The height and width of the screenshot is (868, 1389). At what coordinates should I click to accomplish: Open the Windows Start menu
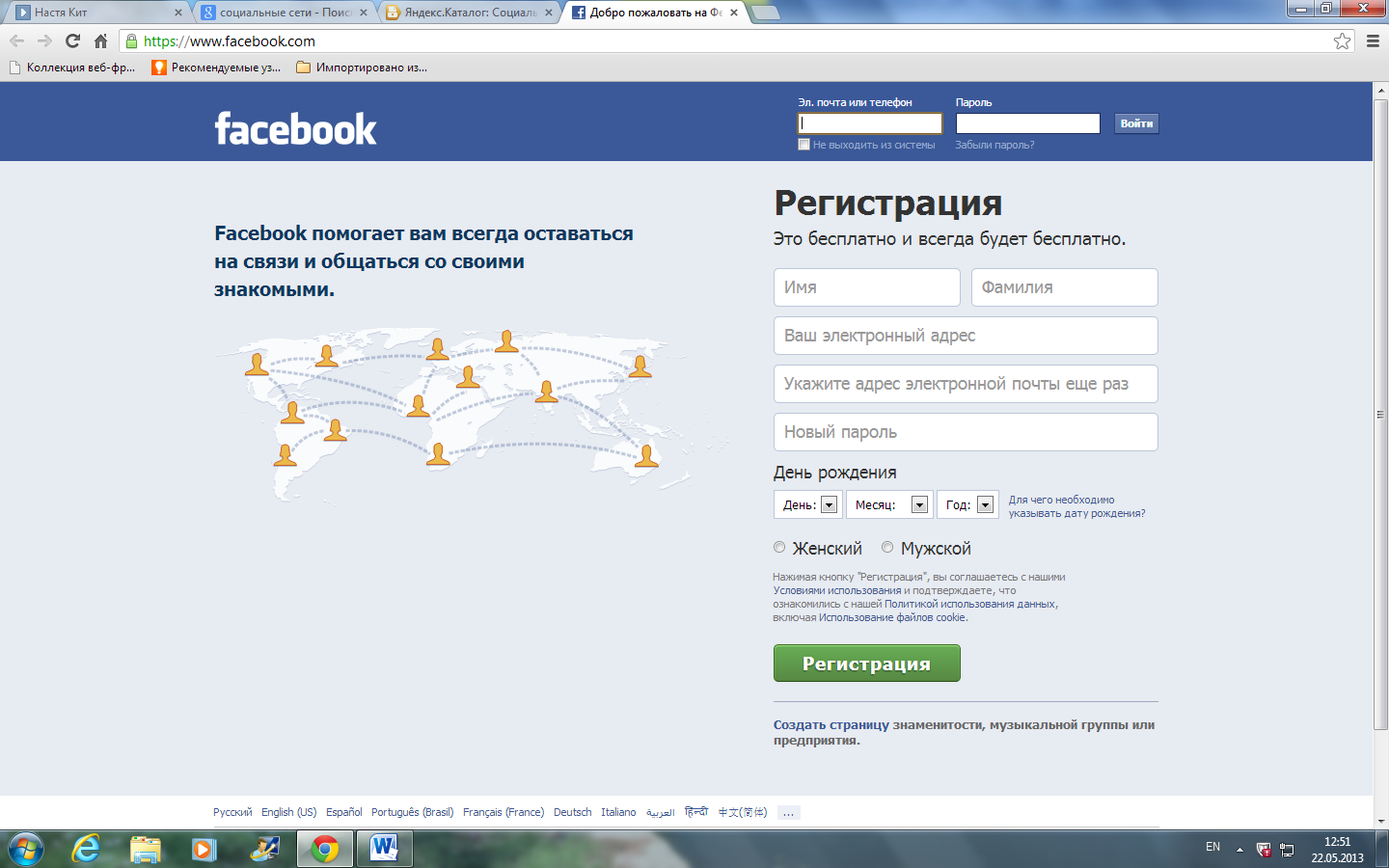pyautogui.click(x=26, y=849)
